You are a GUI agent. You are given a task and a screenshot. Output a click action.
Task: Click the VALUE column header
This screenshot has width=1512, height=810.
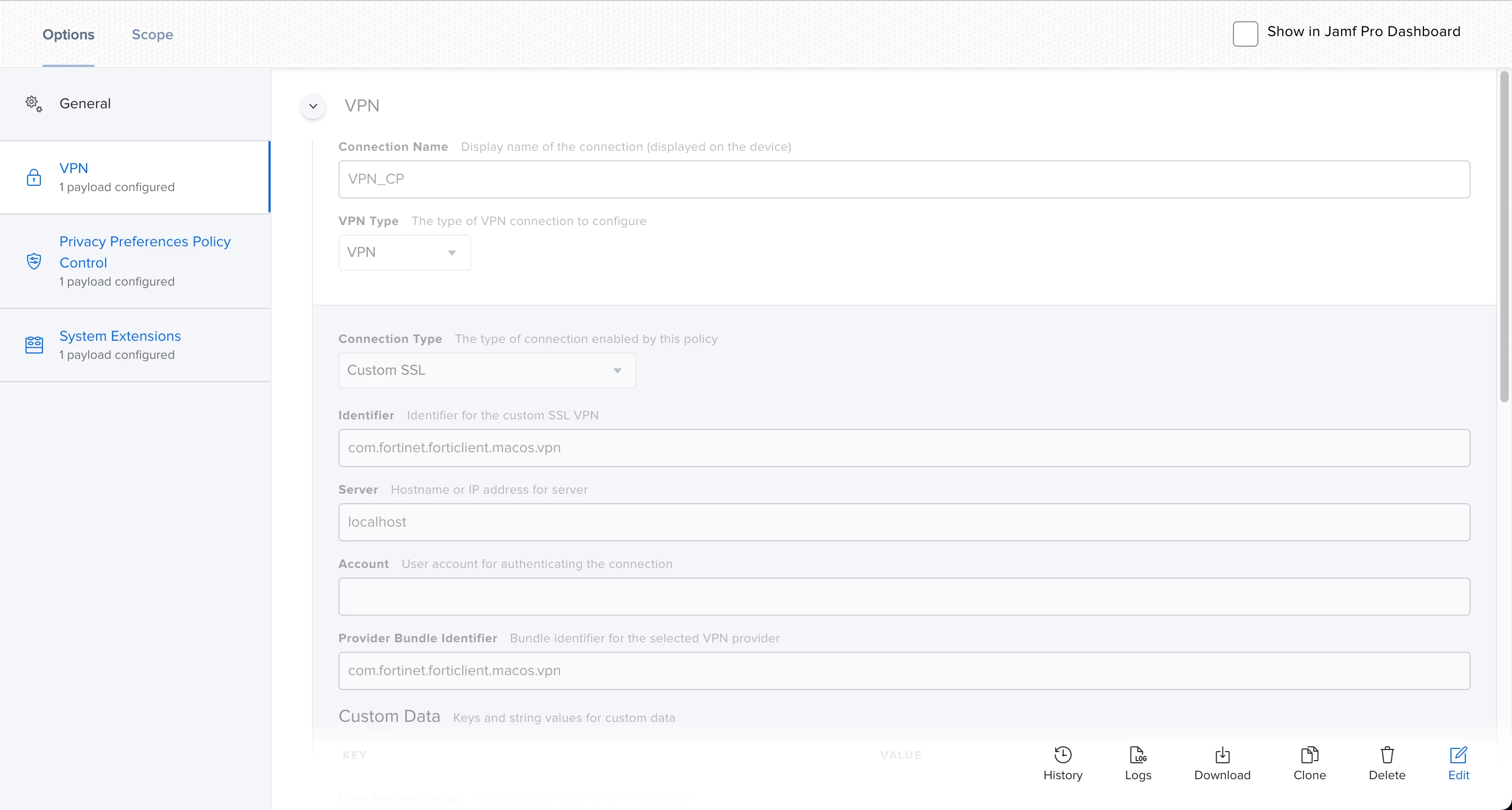click(x=901, y=755)
